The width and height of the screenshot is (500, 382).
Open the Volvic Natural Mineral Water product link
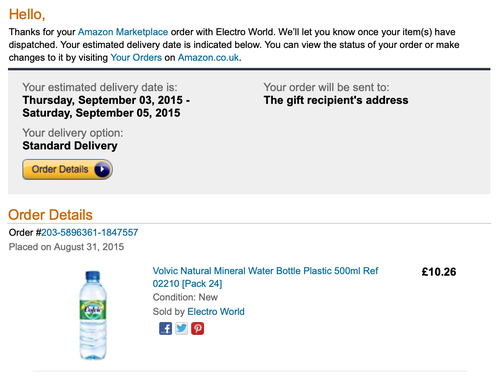coord(265,277)
